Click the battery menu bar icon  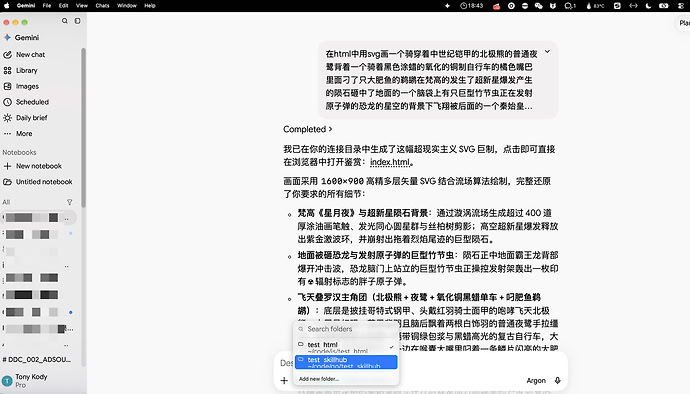664,6
